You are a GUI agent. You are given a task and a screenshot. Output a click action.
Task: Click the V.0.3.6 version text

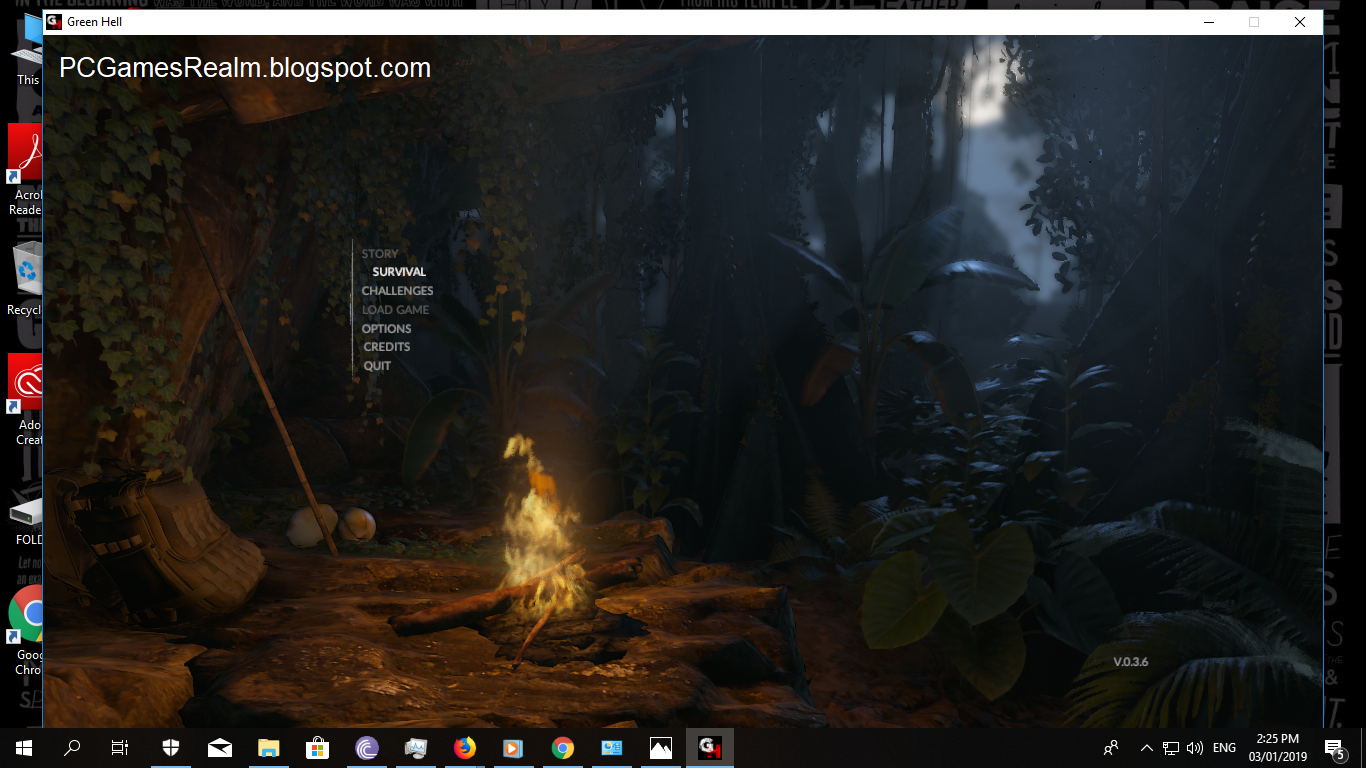pyautogui.click(x=1130, y=662)
